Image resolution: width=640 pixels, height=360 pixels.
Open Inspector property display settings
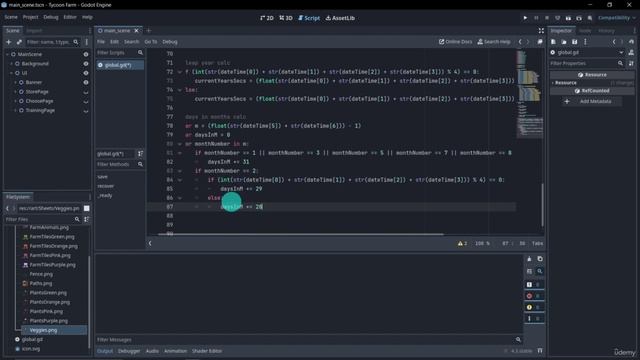(x=631, y=63)
